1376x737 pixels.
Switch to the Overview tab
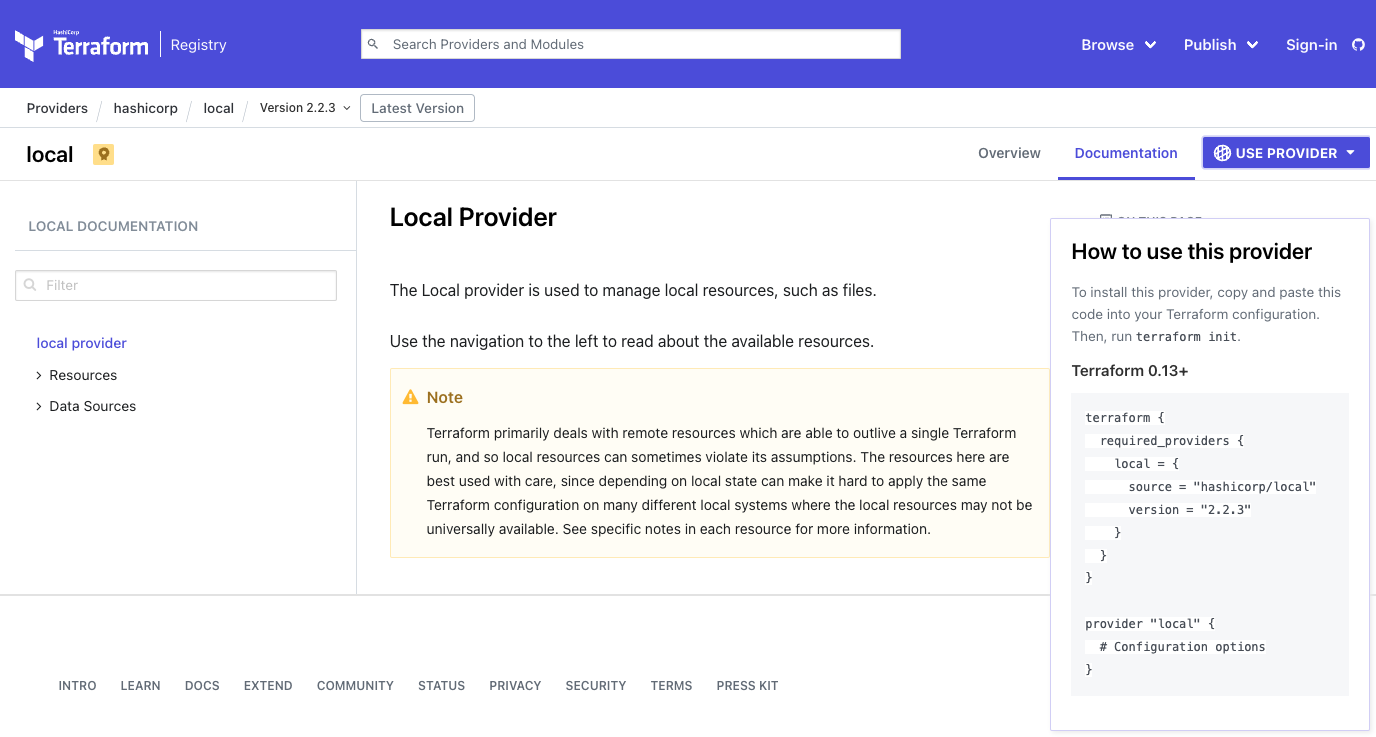[x=1009, y=153]
